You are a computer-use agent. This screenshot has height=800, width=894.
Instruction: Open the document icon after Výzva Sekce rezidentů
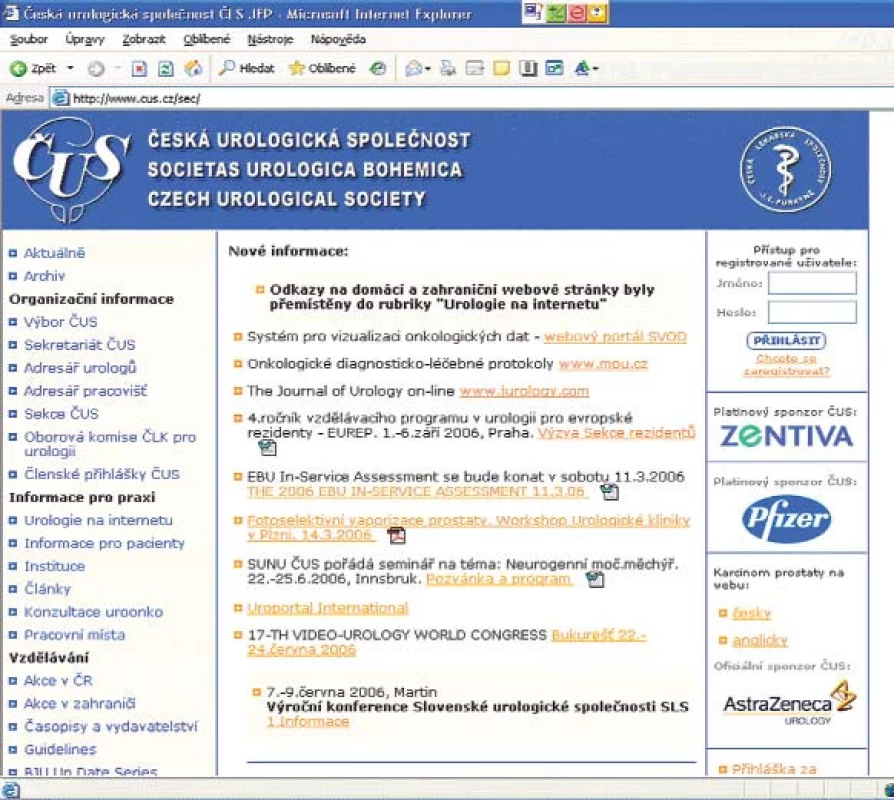pos(267,448)
